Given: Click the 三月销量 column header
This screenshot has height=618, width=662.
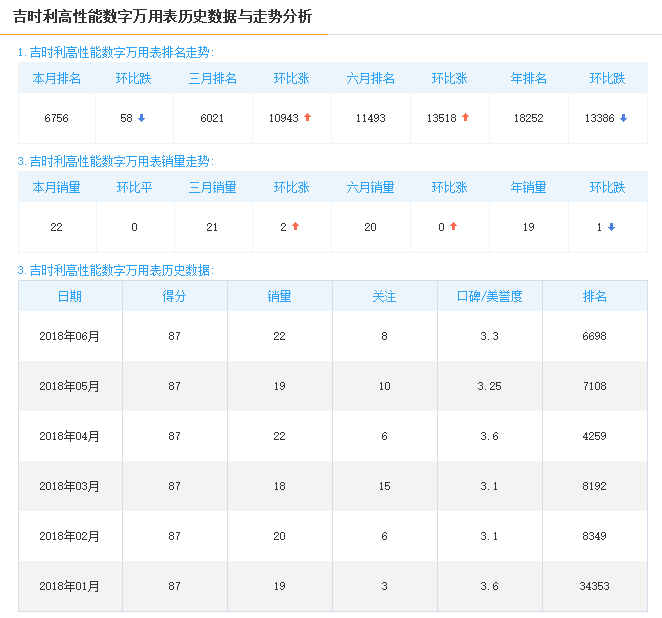Looking at the screenshot, I should tap(212, 187).
